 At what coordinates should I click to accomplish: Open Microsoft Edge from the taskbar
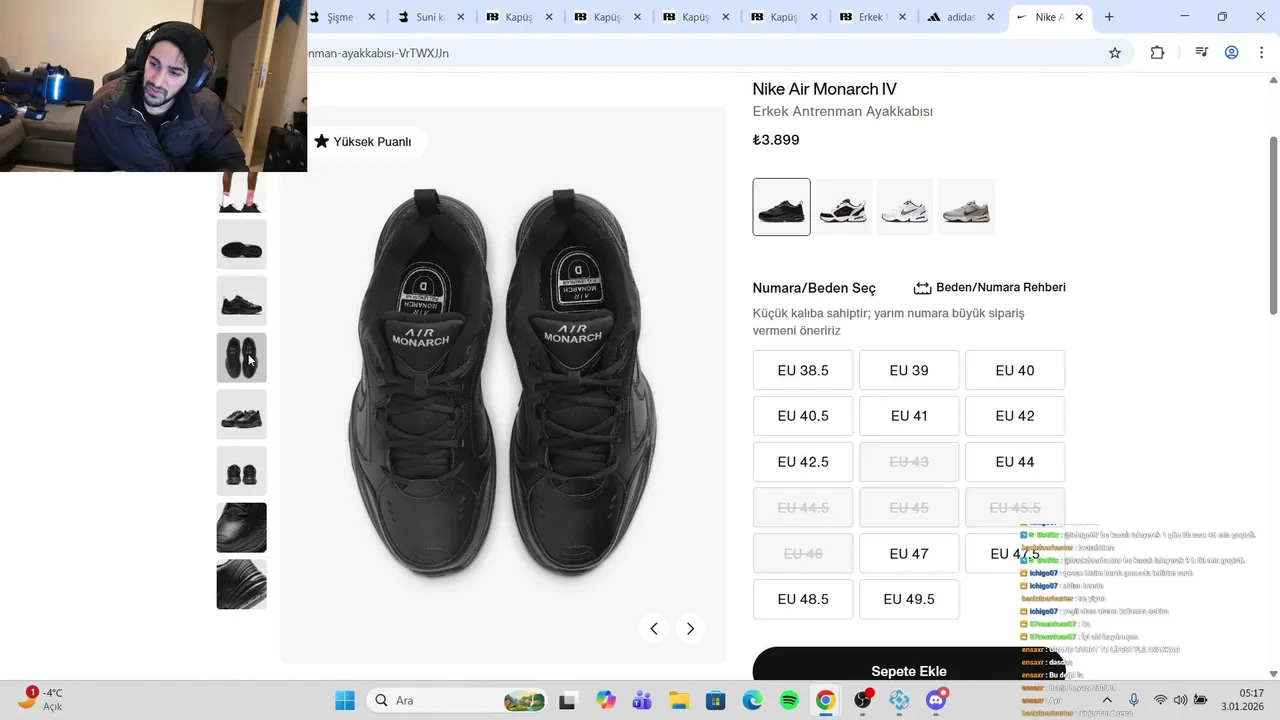tap(752, 700)
